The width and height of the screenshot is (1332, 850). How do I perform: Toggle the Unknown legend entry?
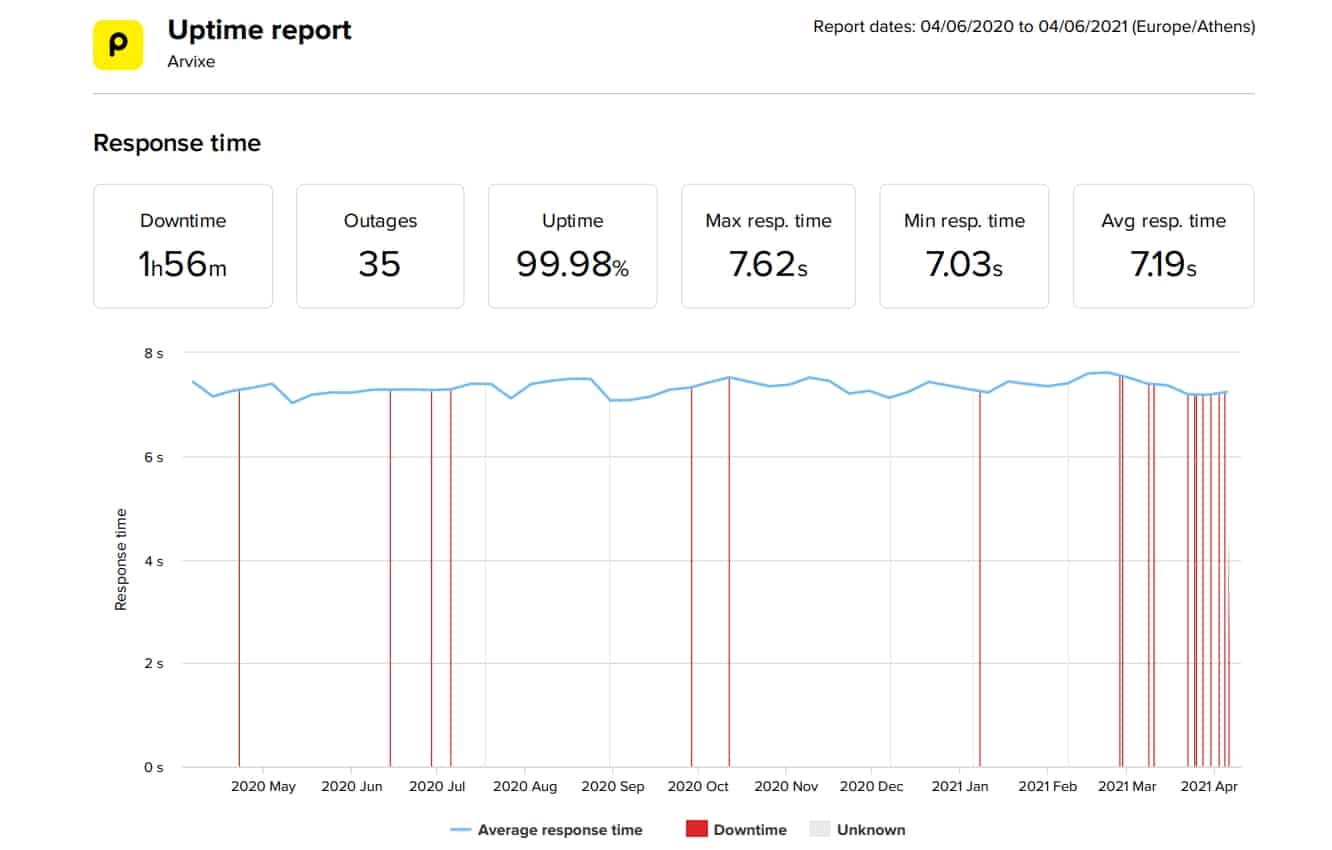[x=857, y=830]
